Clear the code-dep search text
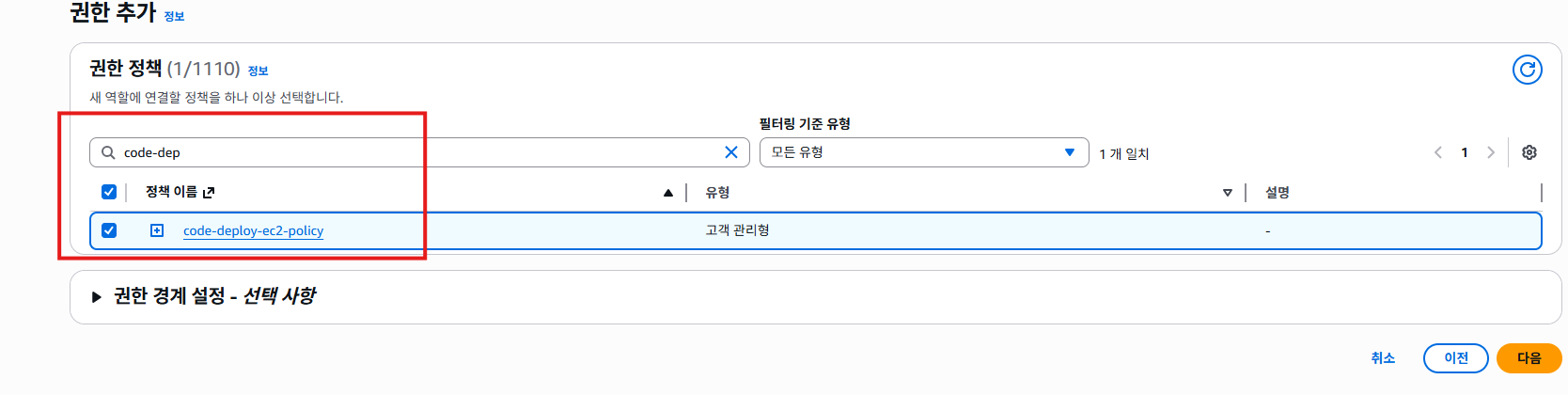The width and height of the screenshot is (1568, 395). coord(730,152)
